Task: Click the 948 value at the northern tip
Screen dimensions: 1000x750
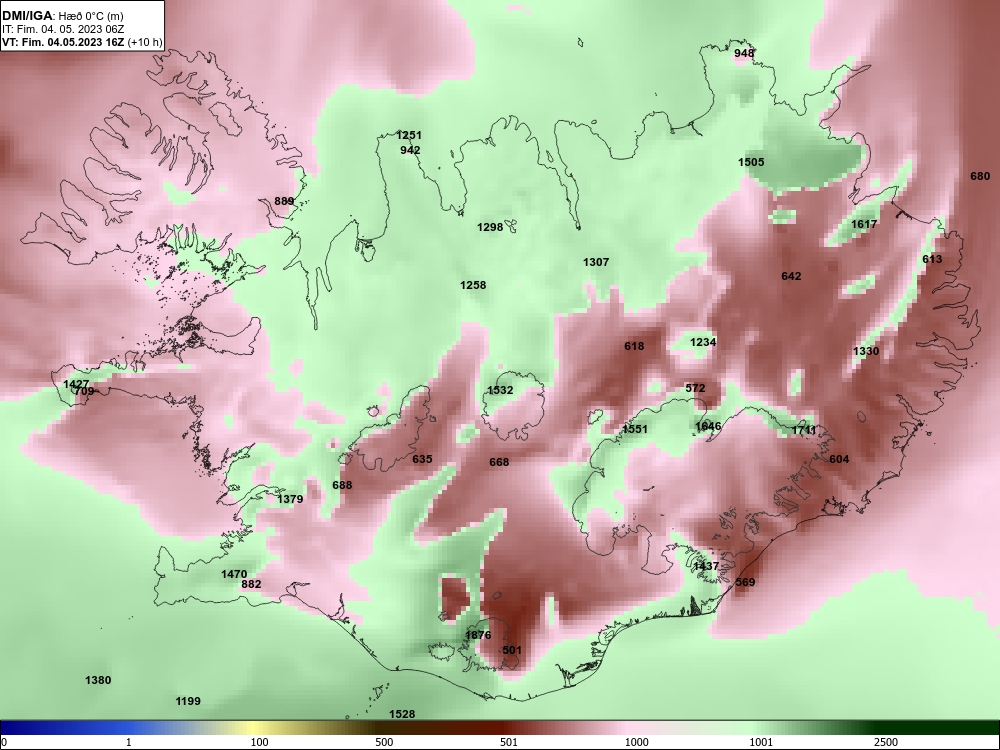Action: 744,53
